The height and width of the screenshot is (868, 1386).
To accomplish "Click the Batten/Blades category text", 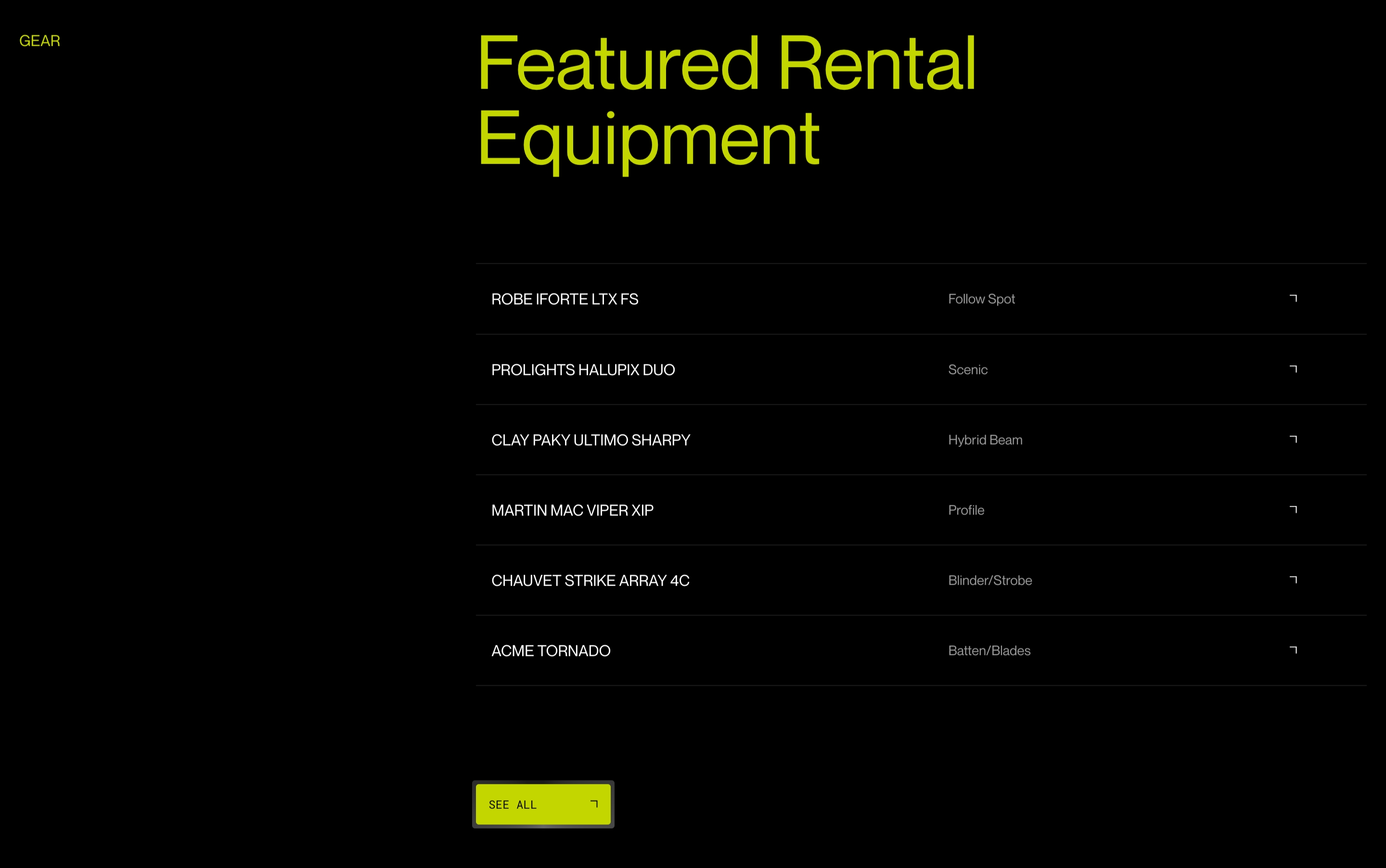I will tap(989, 651).
